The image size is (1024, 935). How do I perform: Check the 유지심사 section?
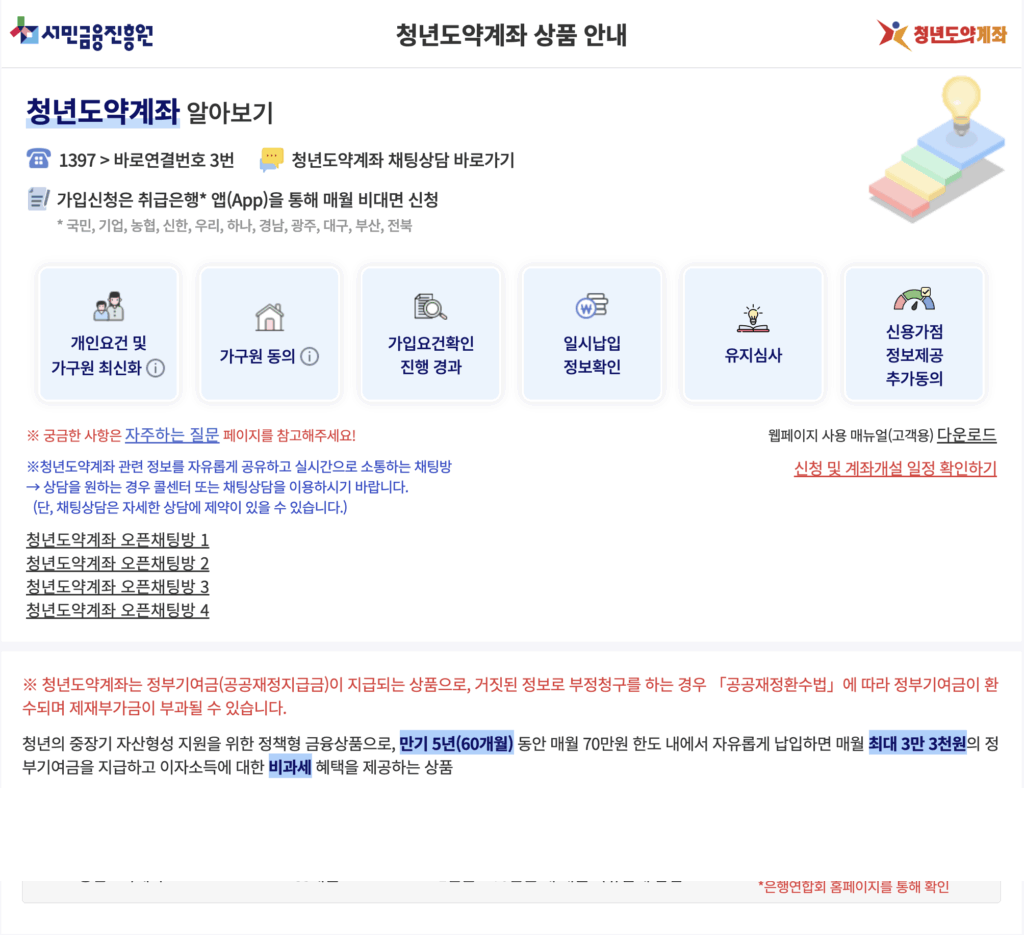(752, 333)
